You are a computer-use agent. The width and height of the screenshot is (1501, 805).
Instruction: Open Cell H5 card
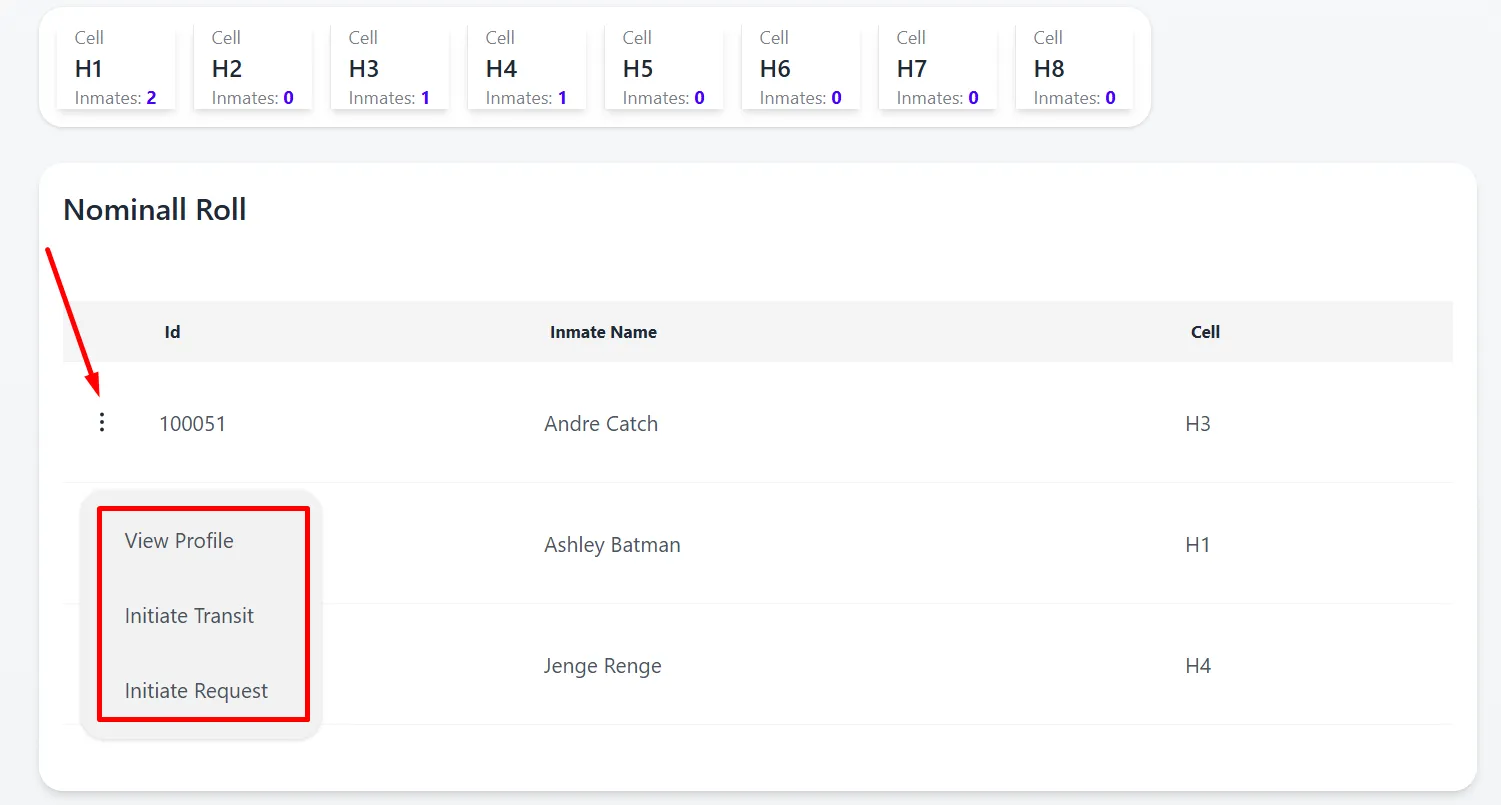point(664,68)
